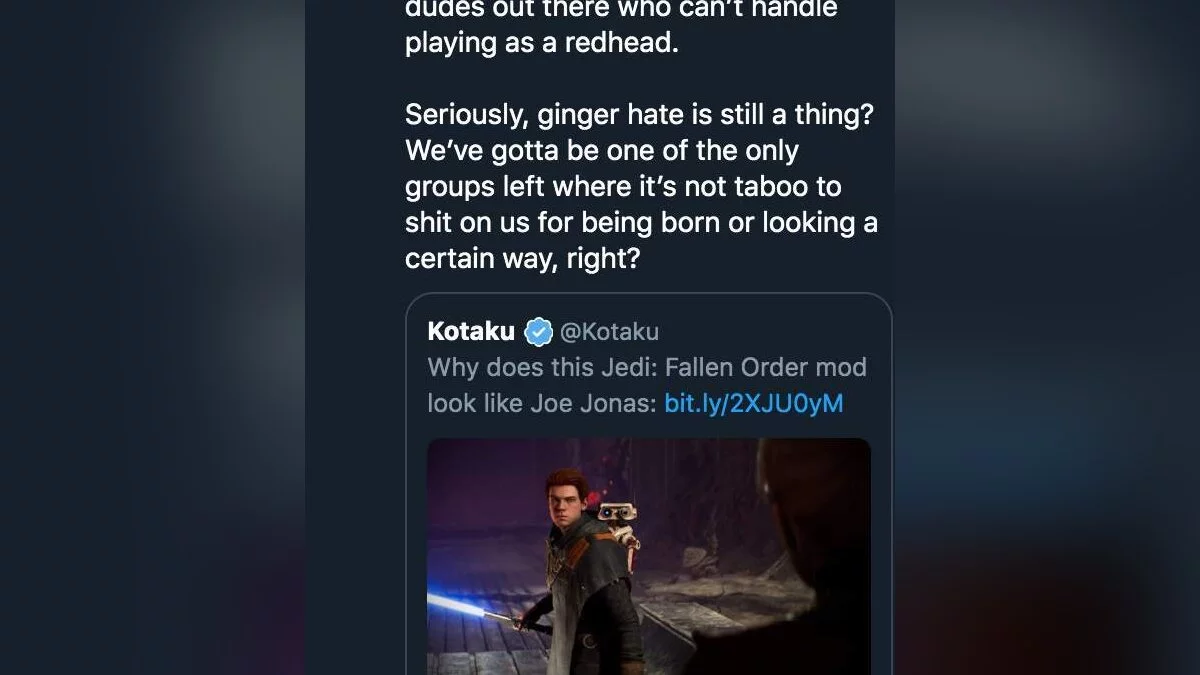The image size is (1200, 675).
Task: Open the bit.ly/2XJU0yM link
Action: (x=753, y=403)
